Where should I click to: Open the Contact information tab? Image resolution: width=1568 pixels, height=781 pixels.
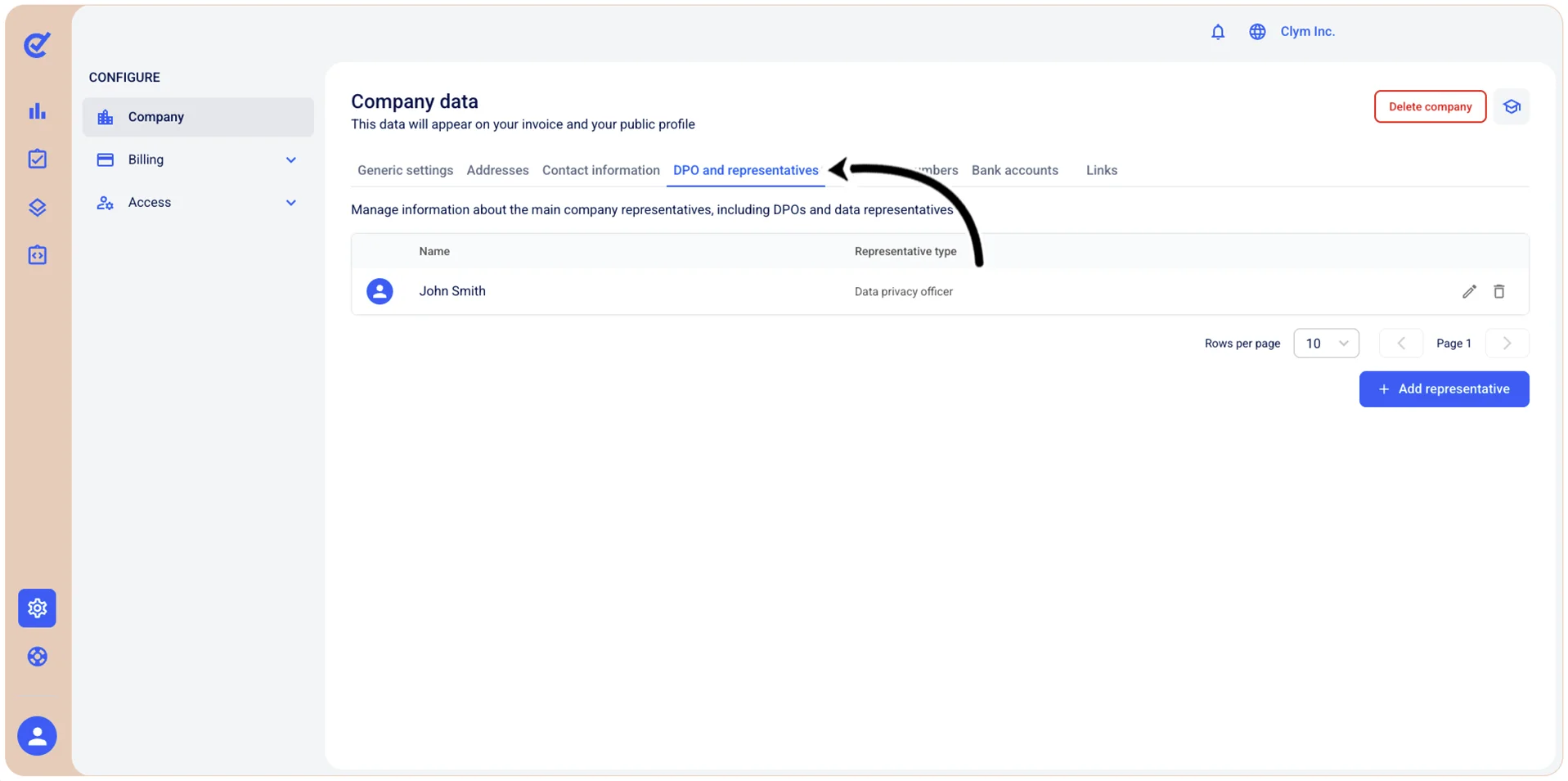coord(600,170)
